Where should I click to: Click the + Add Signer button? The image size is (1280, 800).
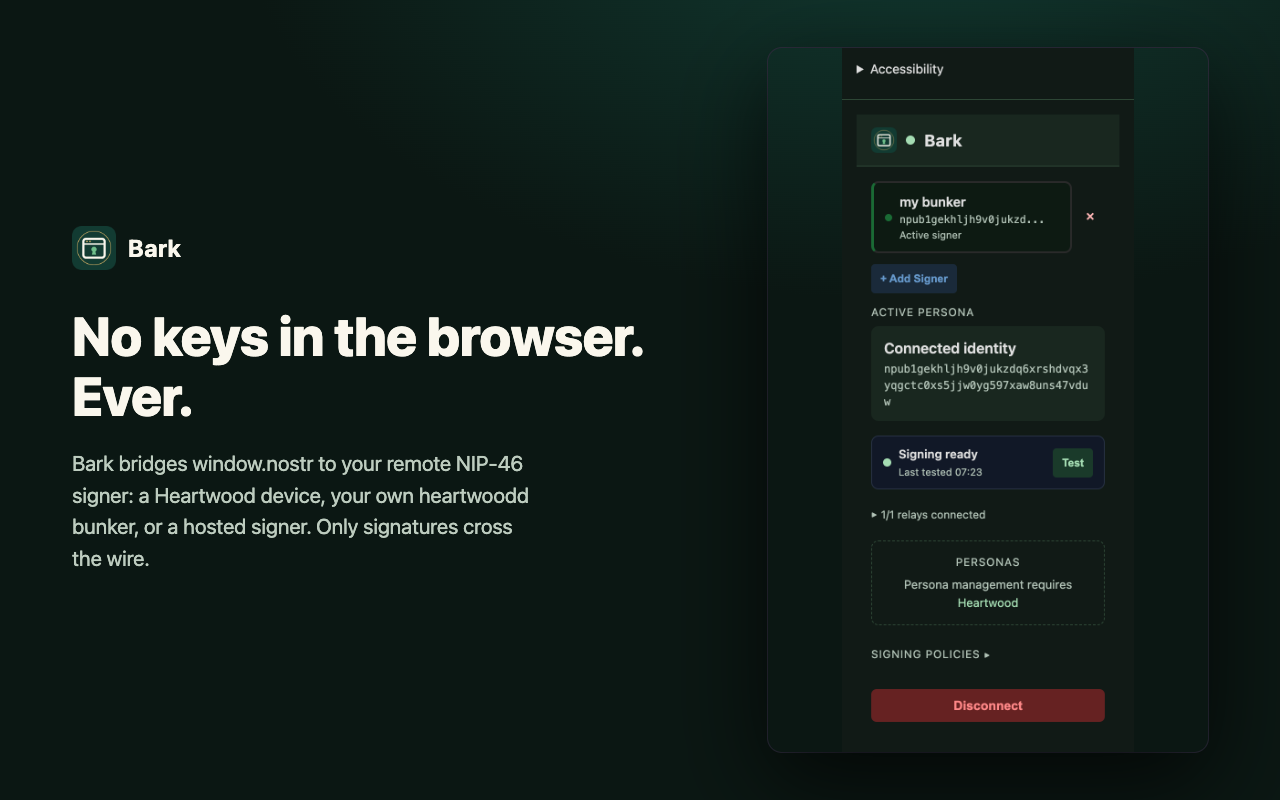[x=914, y=279]
